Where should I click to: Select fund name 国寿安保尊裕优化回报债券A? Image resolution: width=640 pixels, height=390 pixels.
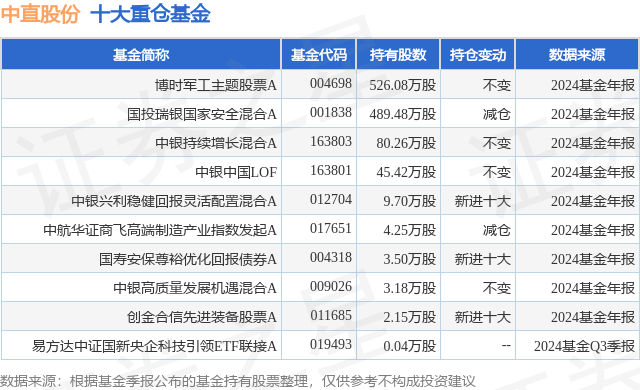click(188, 259)
